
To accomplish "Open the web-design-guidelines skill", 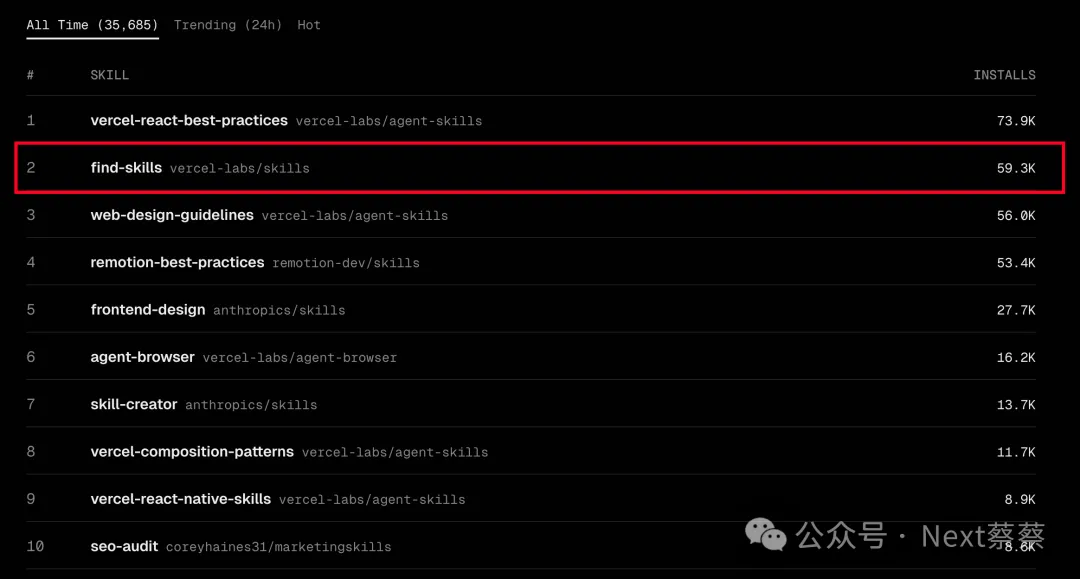I will tap(172, 215).
